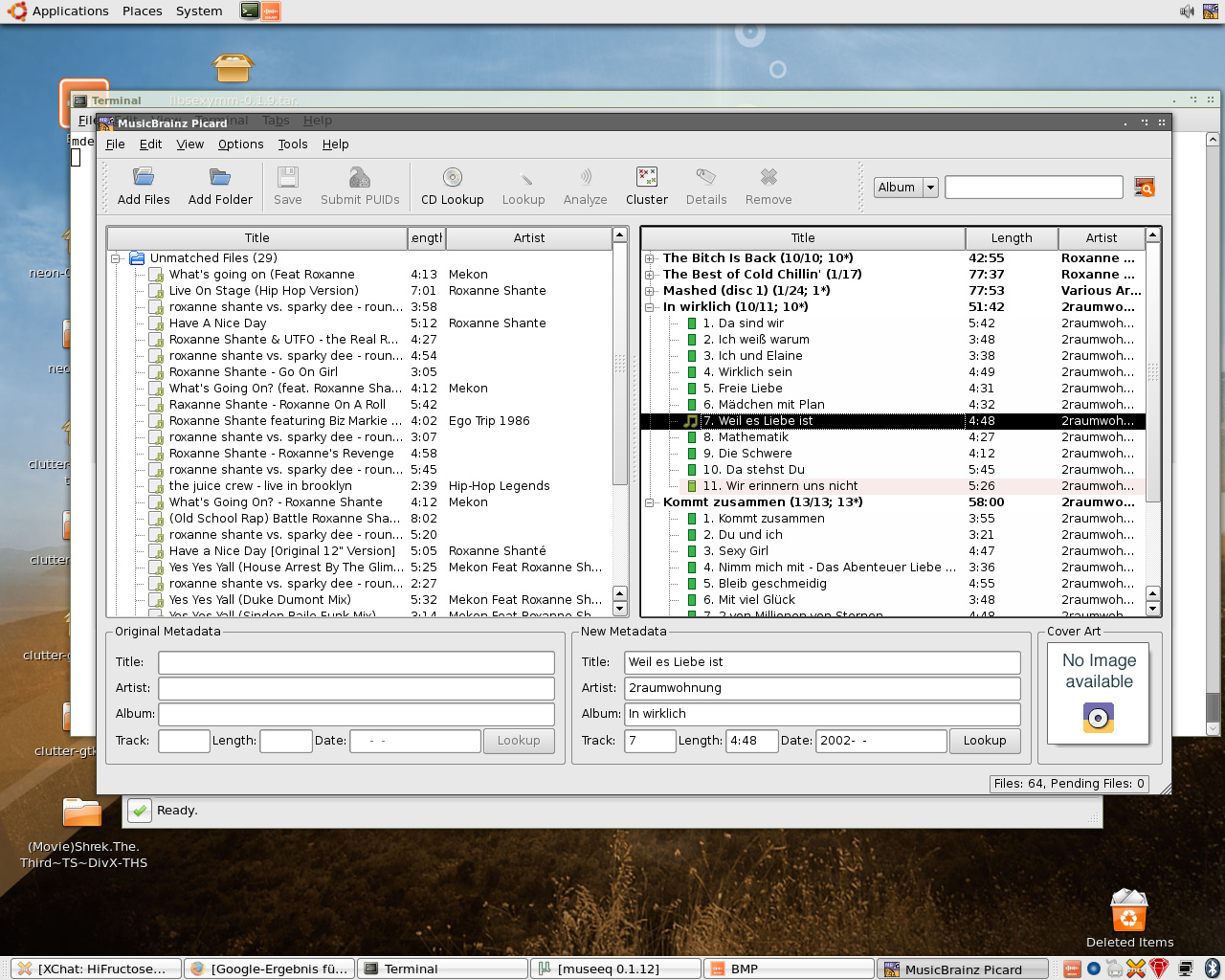Open the File menu in Picard
This screenshot has height=980, width=1225.
pyautogui.click(x=115, y=145)
